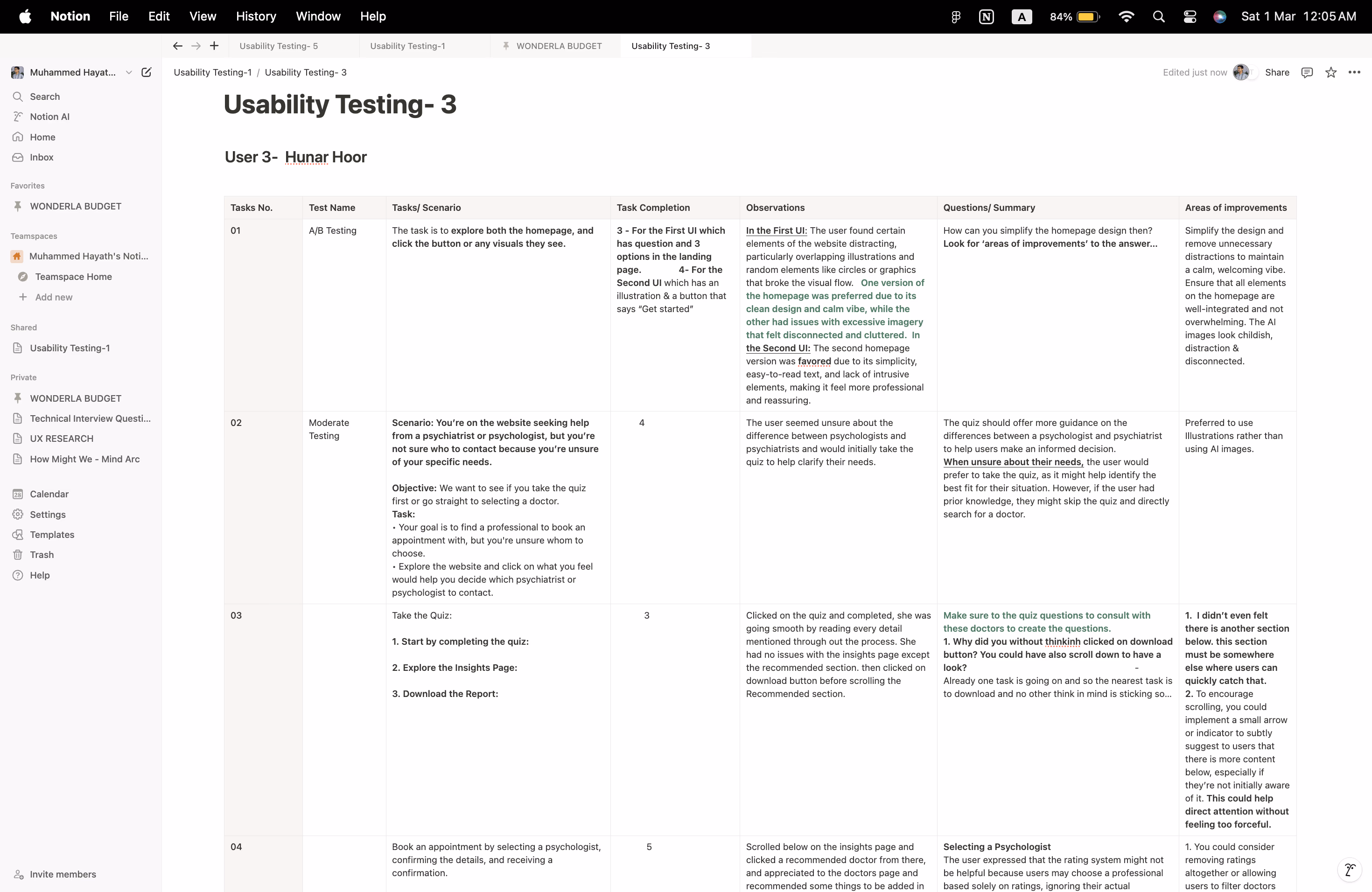Image resolution: width=1372 pixels, height=892 pixels.
Task: Click the Wi-Fi status icon
Action: (x=1126, y=17)
